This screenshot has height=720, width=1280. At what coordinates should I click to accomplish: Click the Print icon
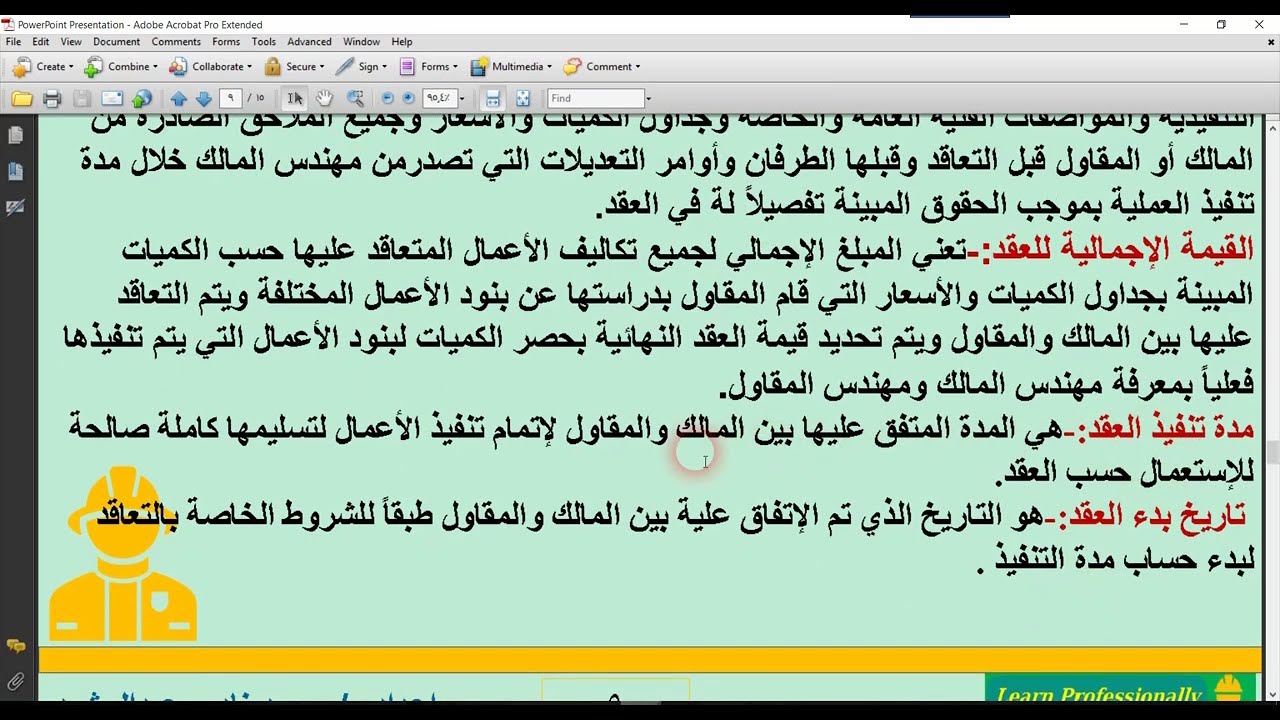click(52, 98)
